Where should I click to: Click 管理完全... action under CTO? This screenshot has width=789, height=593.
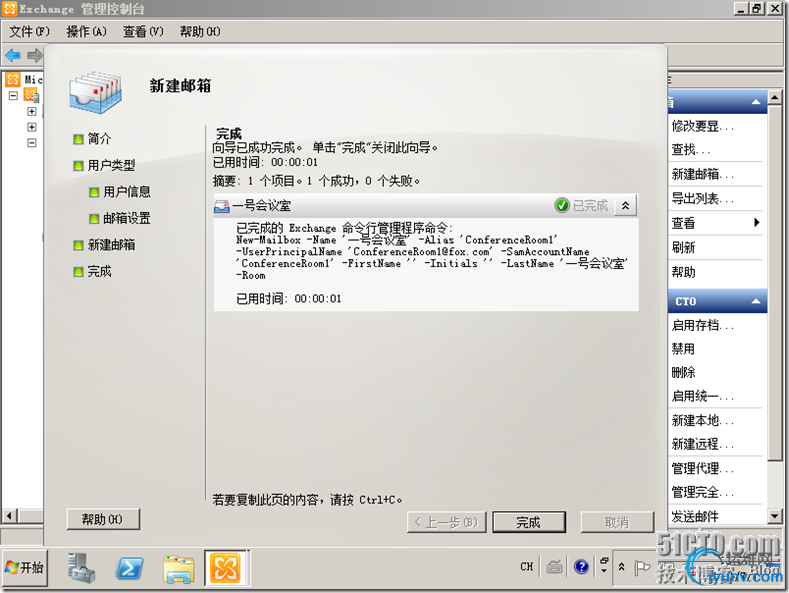[x=702, y=492]
